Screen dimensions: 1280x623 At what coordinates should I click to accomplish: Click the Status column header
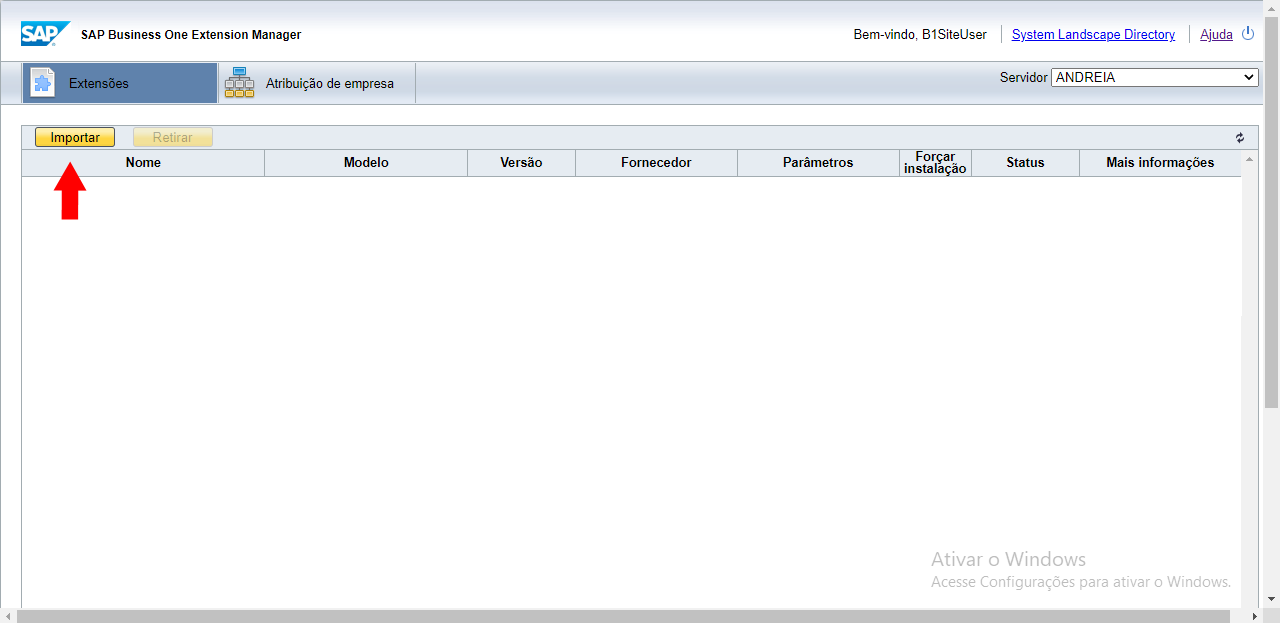point(1025,163)
